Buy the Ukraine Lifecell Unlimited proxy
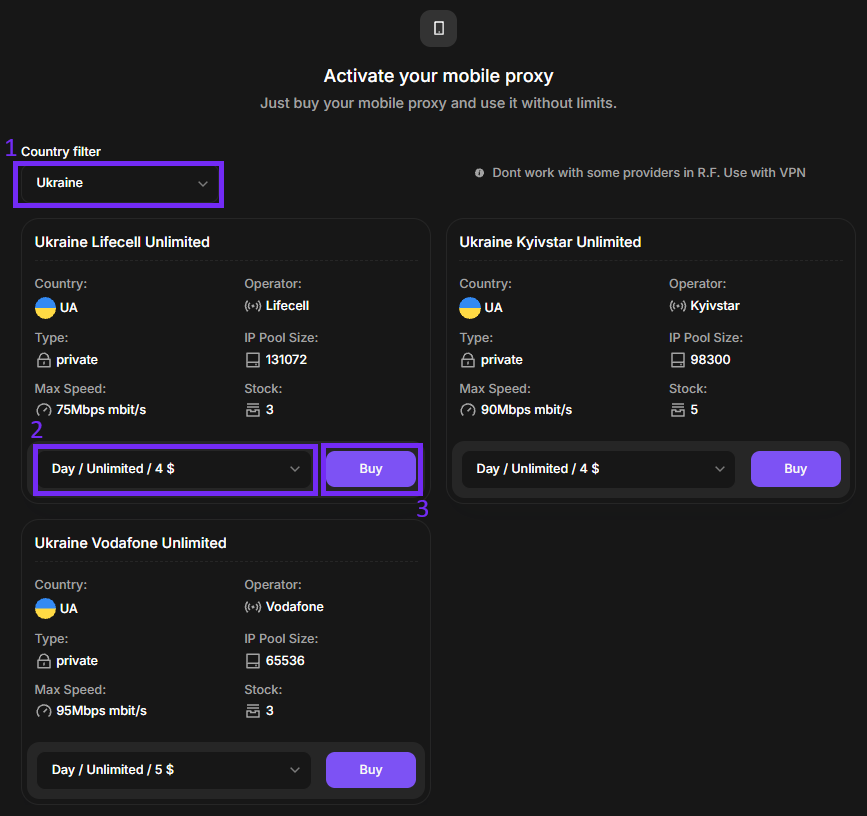The height and width of the screenshot is (816, 867). (370, 469)
